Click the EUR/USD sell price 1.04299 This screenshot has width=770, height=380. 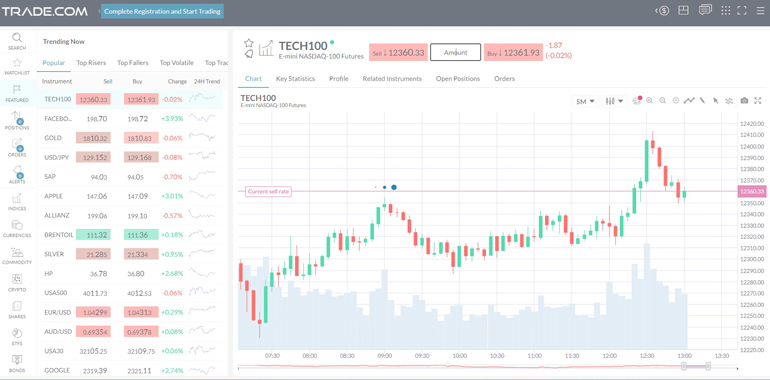pos(93,312)
